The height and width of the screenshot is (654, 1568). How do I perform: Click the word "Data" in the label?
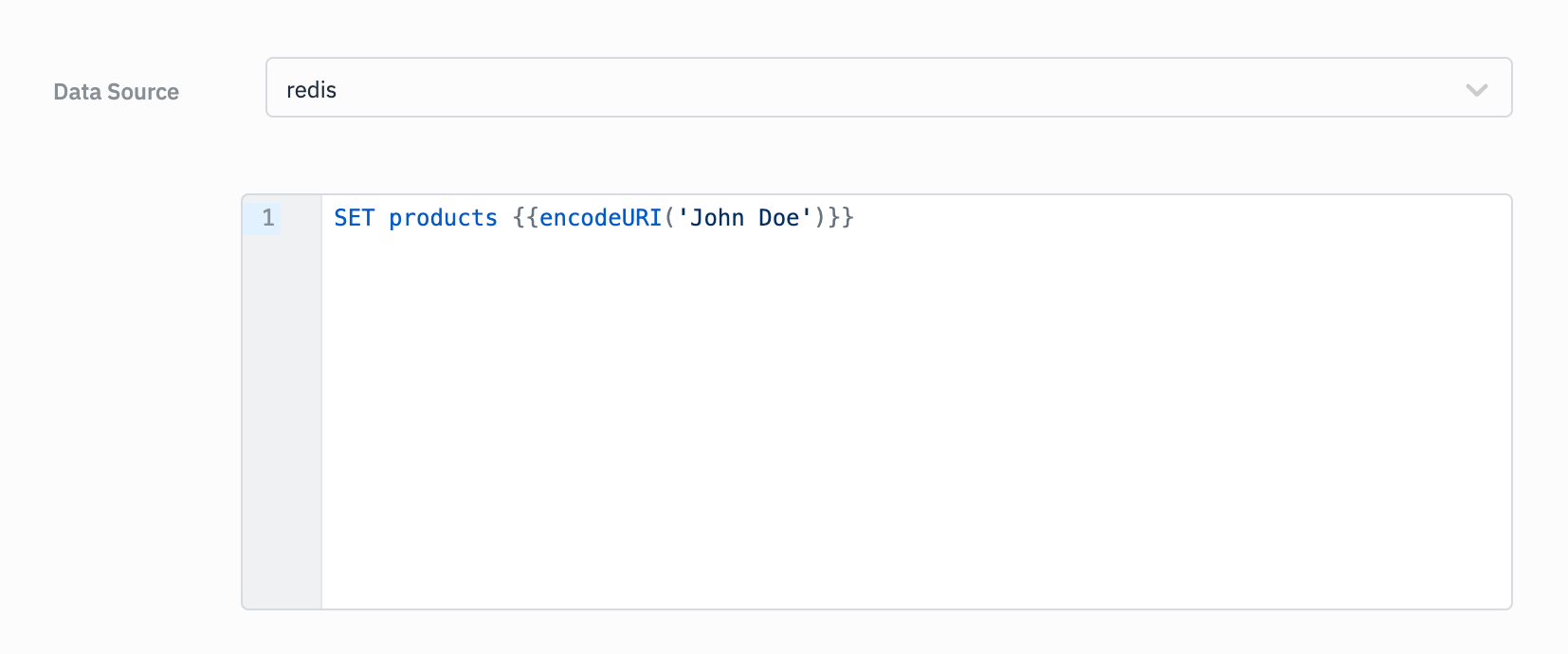point(77,92)
